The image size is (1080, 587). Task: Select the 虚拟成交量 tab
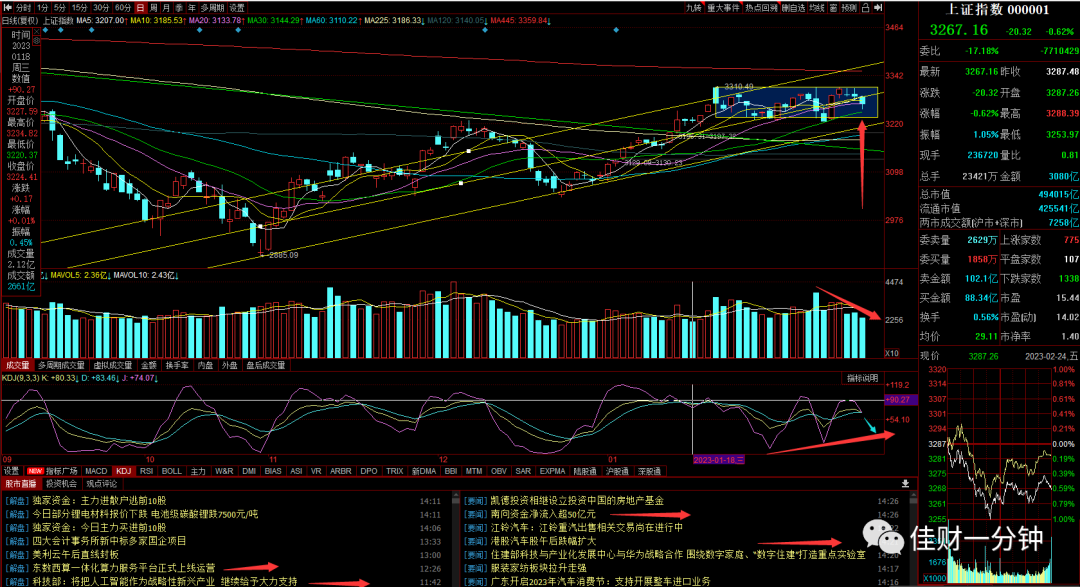113,365
